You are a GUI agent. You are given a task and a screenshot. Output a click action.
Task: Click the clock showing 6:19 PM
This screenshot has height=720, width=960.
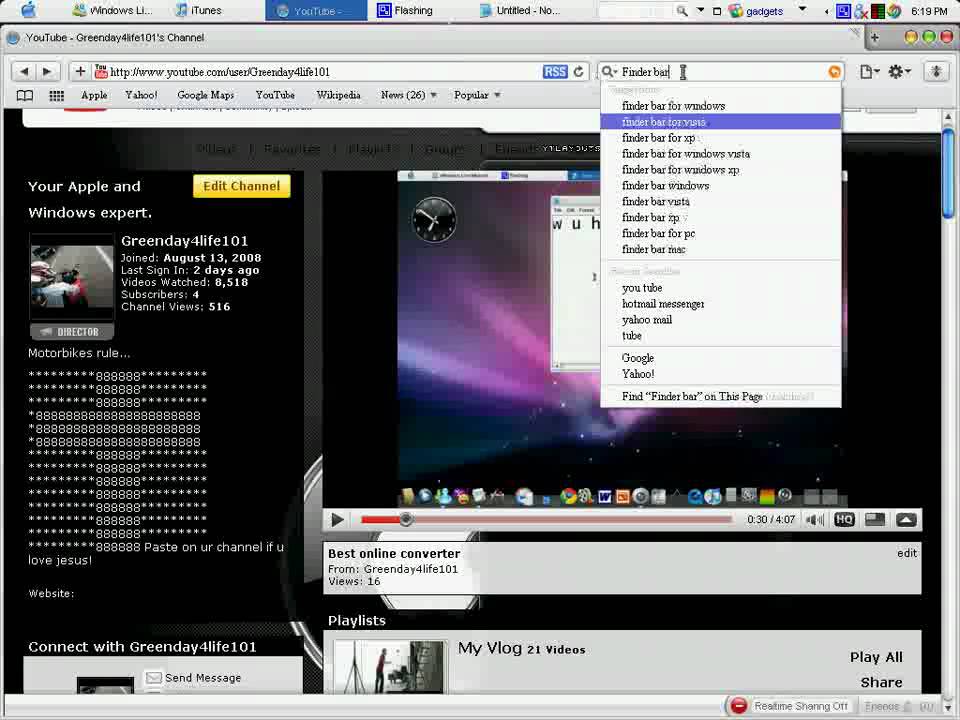929,11
